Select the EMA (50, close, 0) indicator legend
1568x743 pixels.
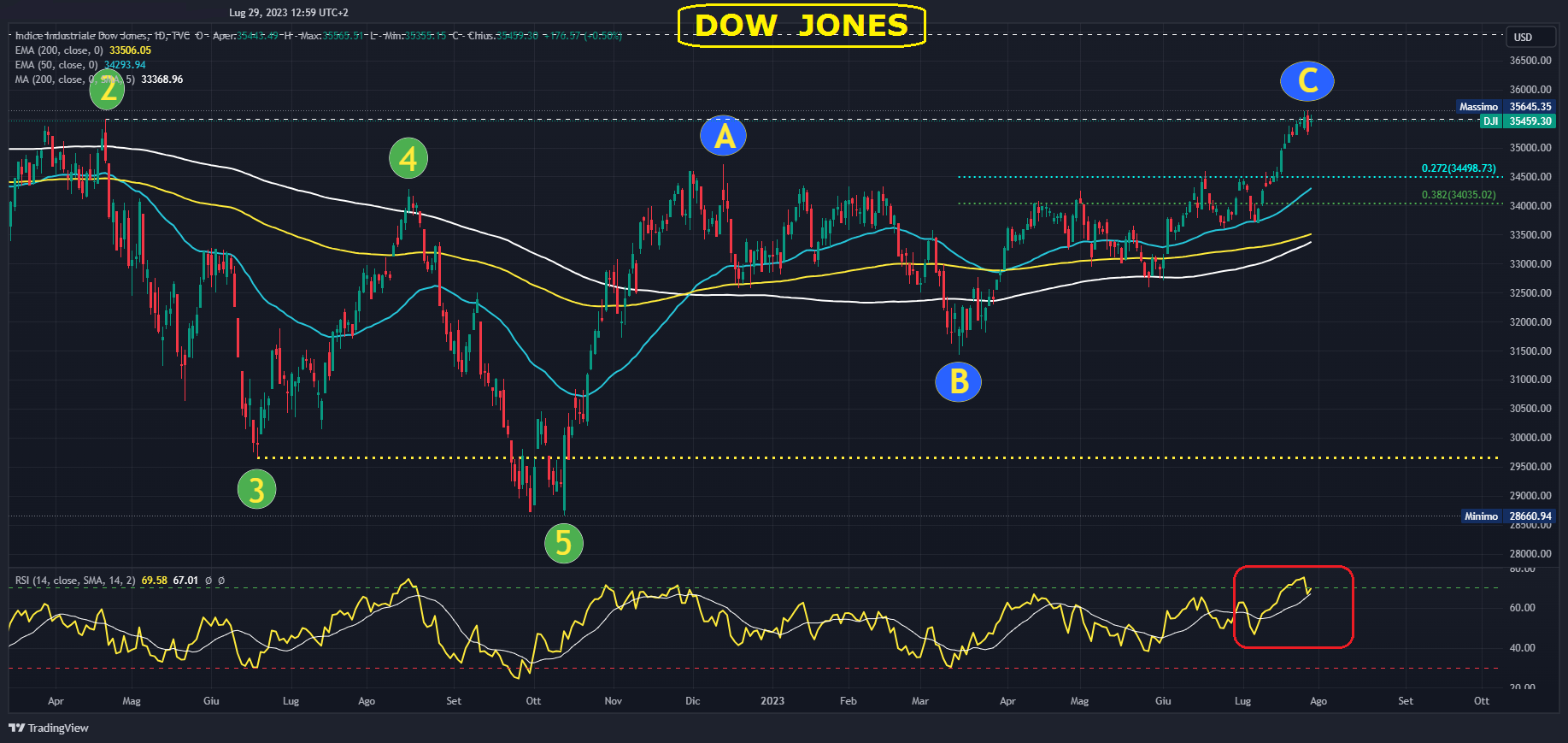56,65
